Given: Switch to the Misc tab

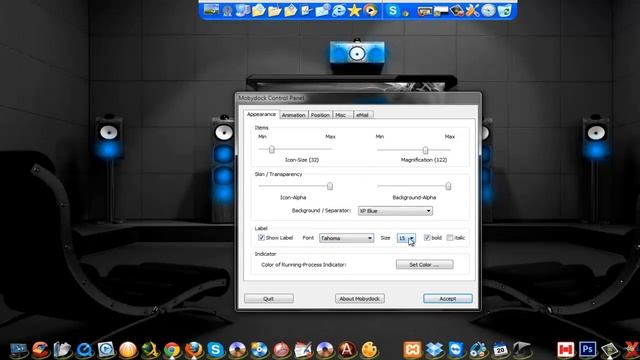Looking at the screenshot, I should coord(342,115).
